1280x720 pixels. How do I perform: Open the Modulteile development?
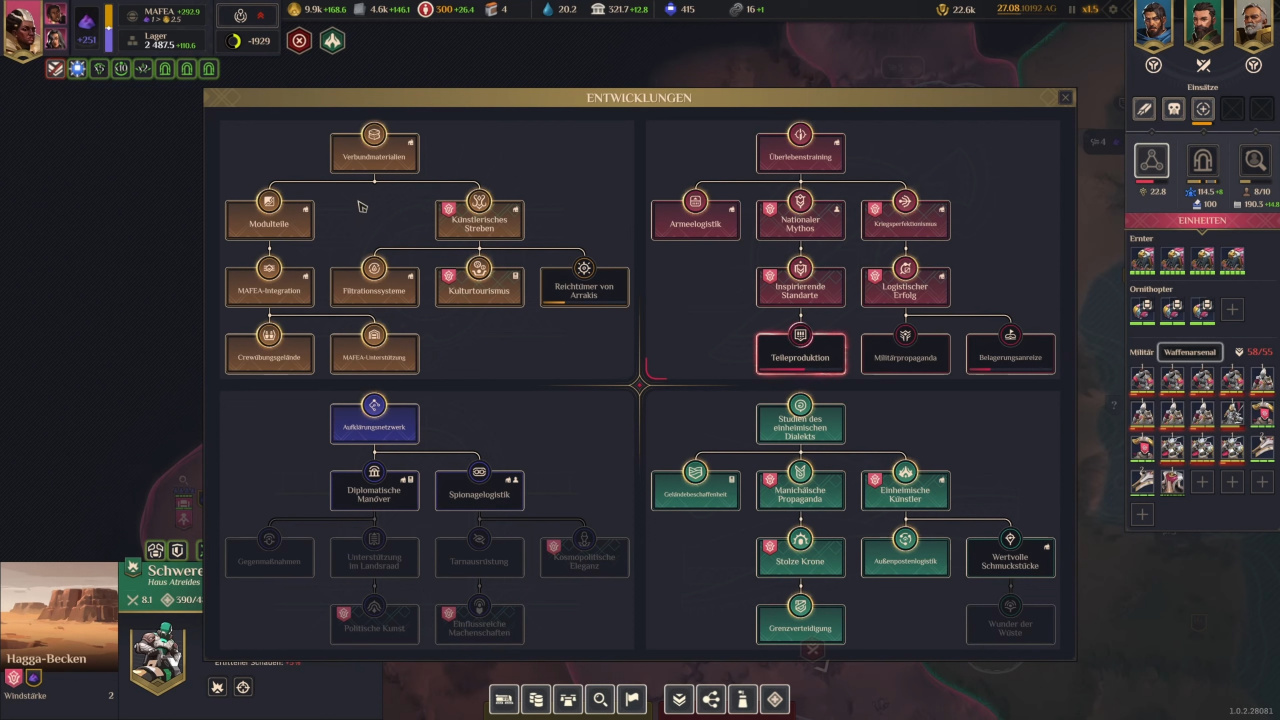(x=269, y=220)
